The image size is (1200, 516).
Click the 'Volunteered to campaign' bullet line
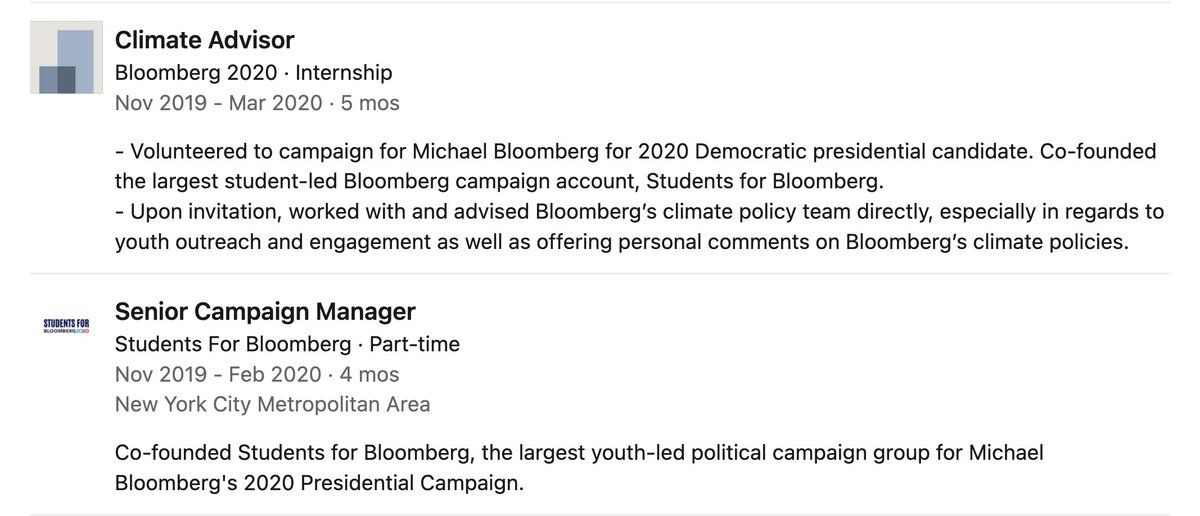(635, 152)
